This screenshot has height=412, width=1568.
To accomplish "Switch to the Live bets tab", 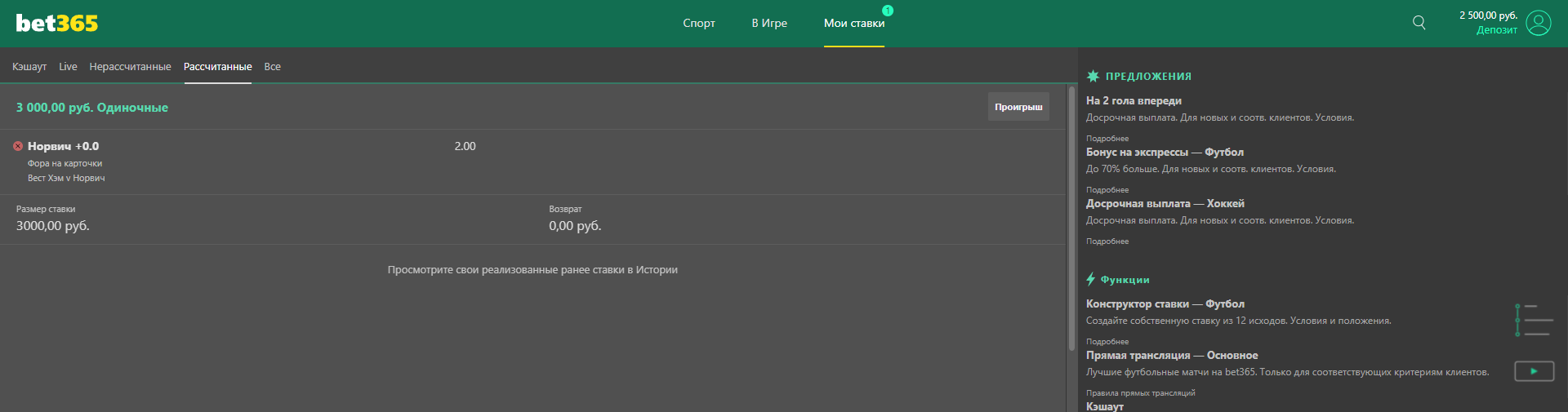I will coord(68,67).
